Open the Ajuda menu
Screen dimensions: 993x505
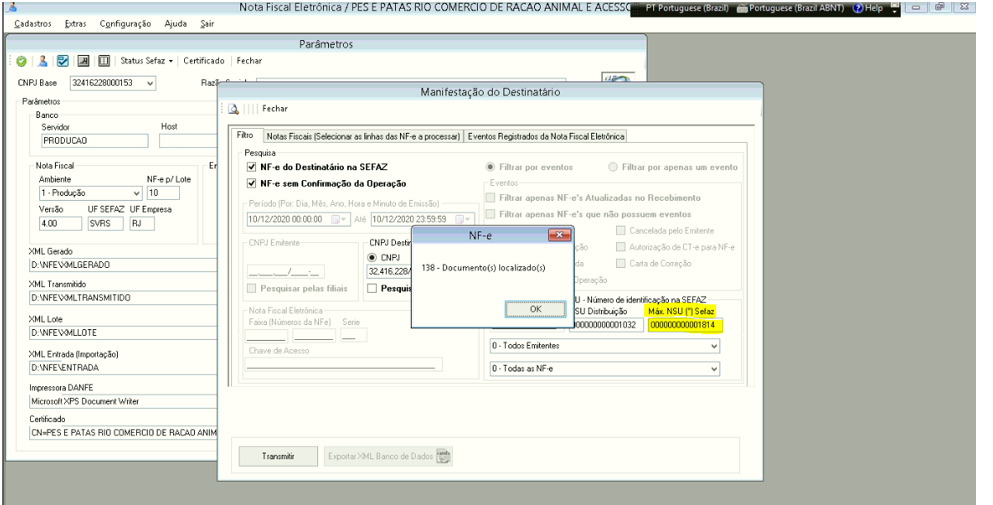[x=175, y=24]
